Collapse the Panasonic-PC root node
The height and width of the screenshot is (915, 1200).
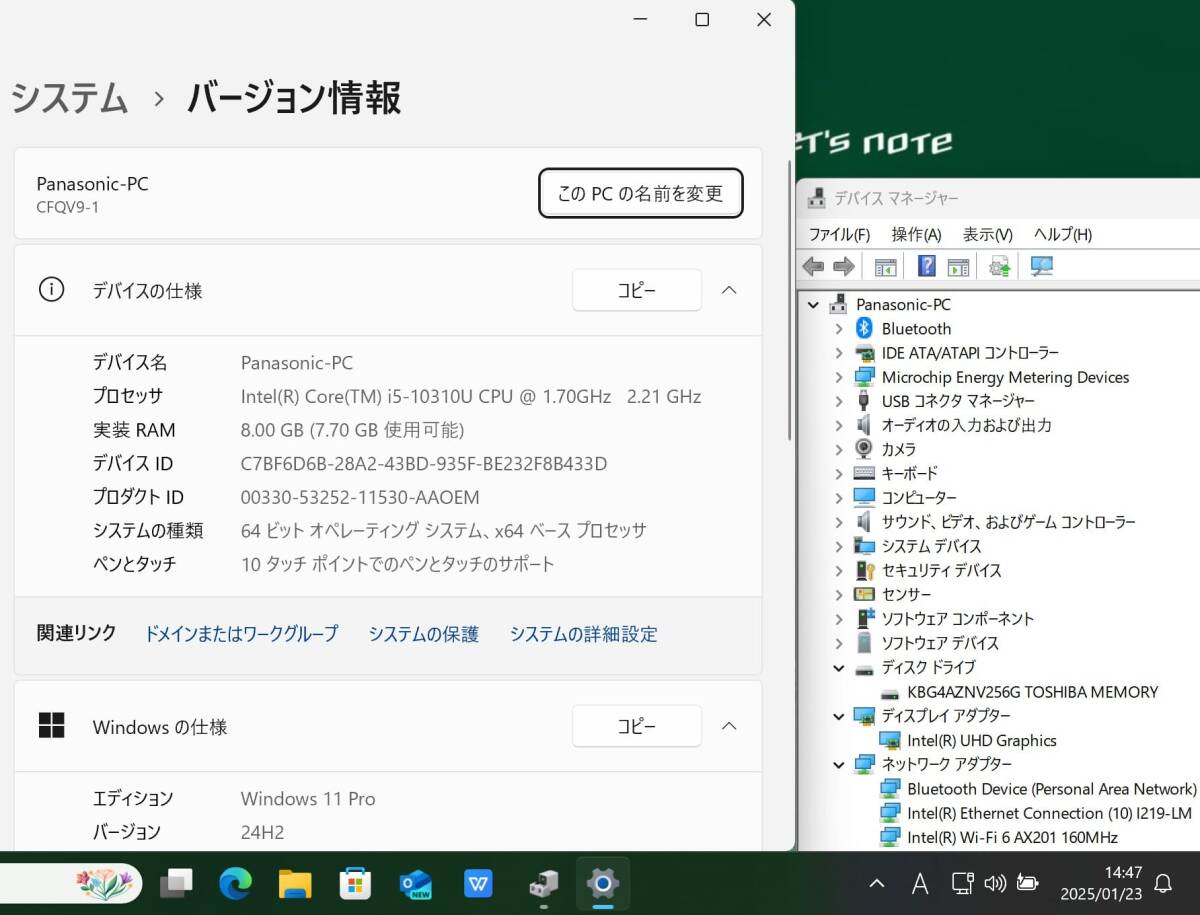[x=813, y=305]
